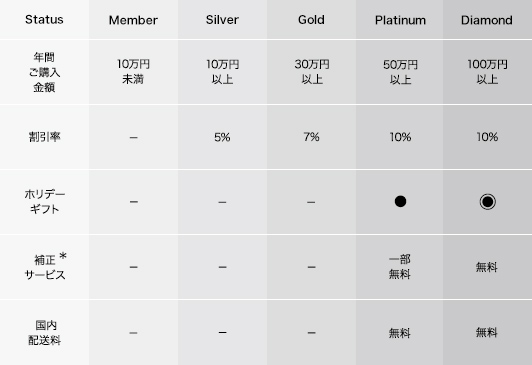Screen dimensions: 532x365
Task: Click the 国内配送料 row label
Action: 44,332
